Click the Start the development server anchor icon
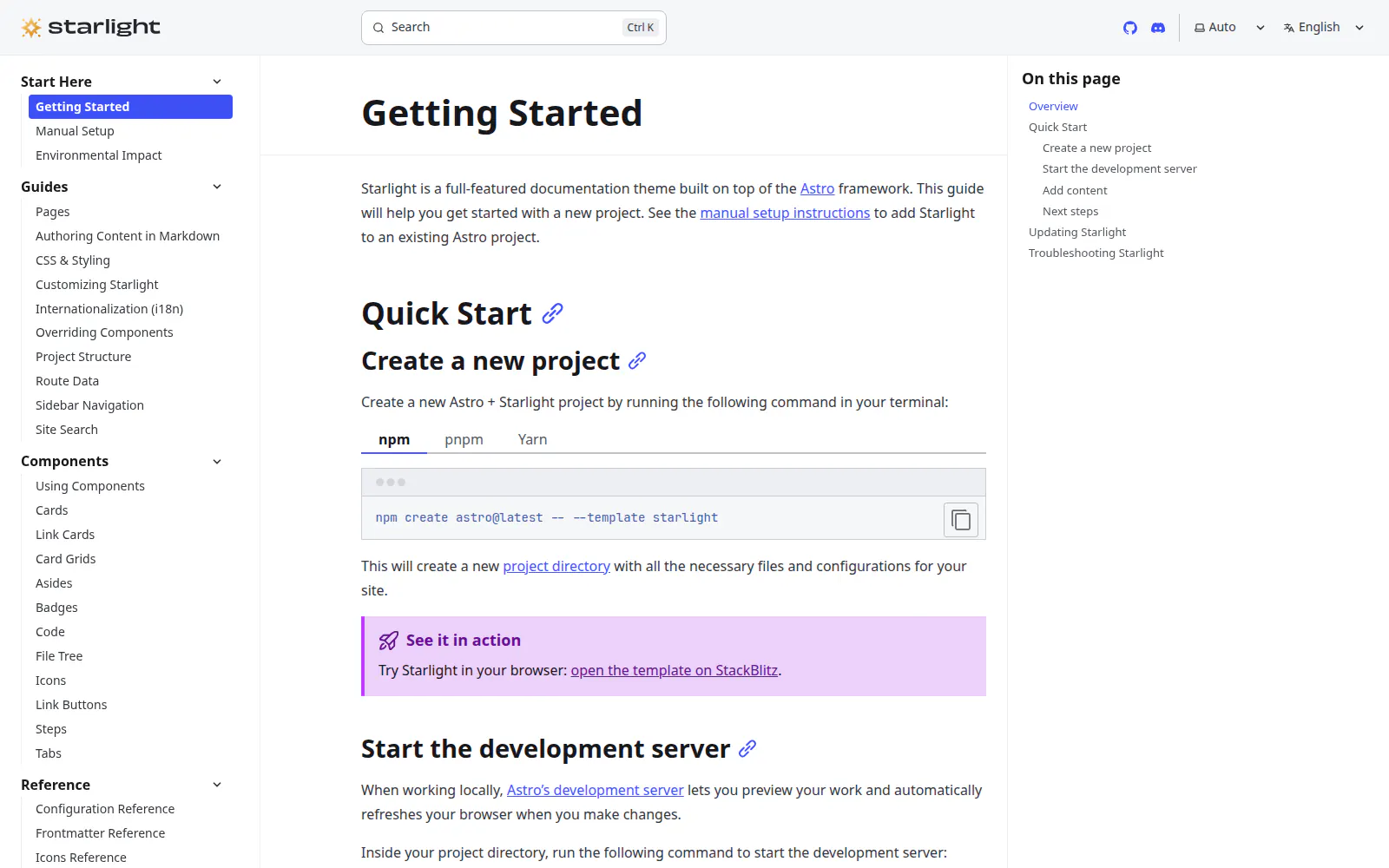This screenshot has height=868, width=1389. 747,748
